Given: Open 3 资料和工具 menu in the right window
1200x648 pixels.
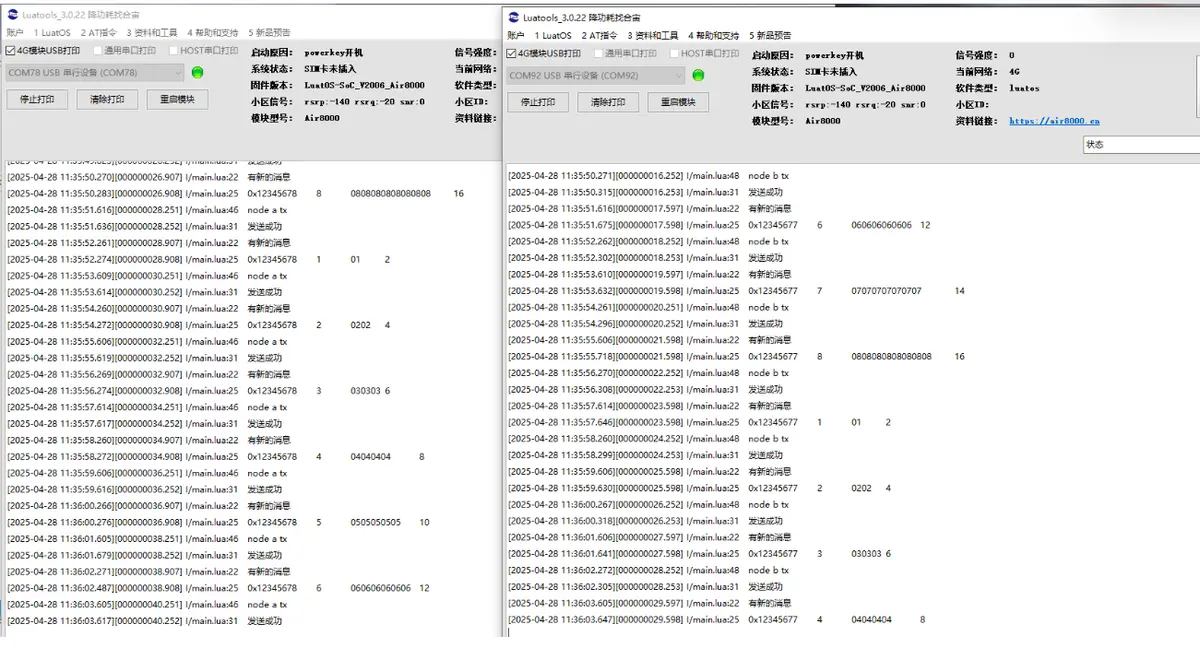Looking at the screenshot, I should 653,36.
